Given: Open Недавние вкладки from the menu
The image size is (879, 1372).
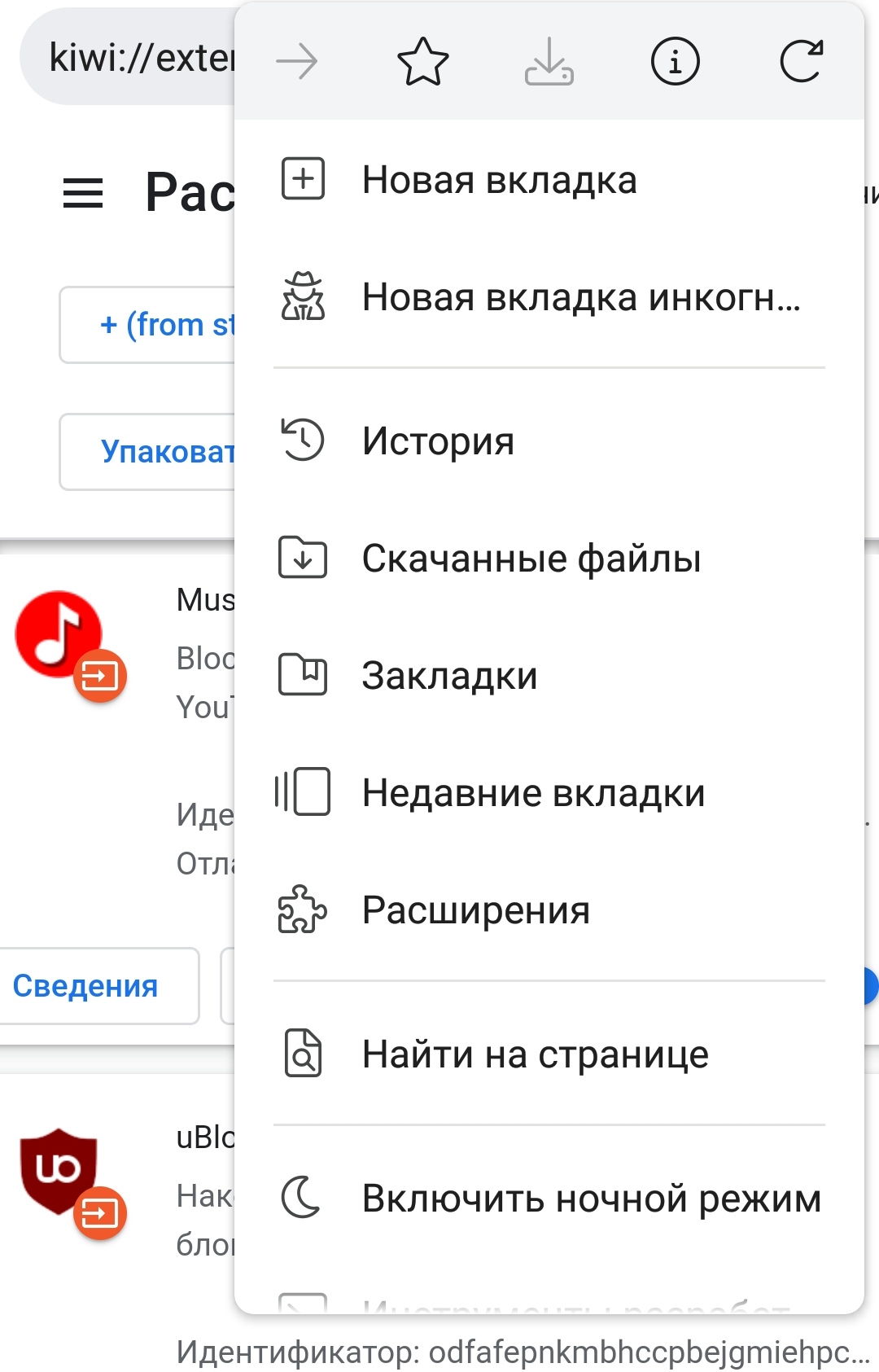Looking at the screenshot, I should [549, 792].
